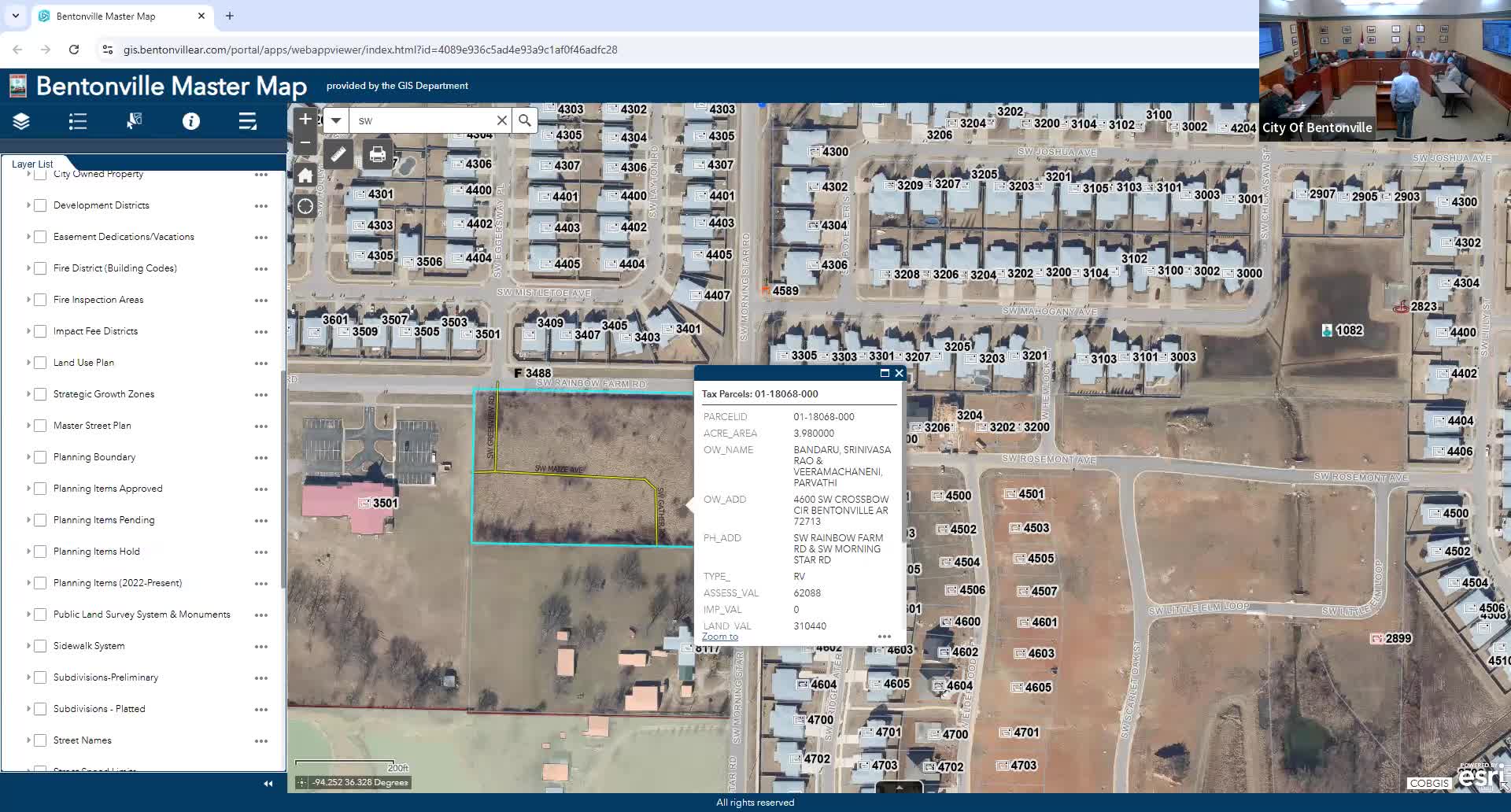Open Master Street Plan layer options menu
The width and height of the screenshot is (1511, 812).
(261, 426)
